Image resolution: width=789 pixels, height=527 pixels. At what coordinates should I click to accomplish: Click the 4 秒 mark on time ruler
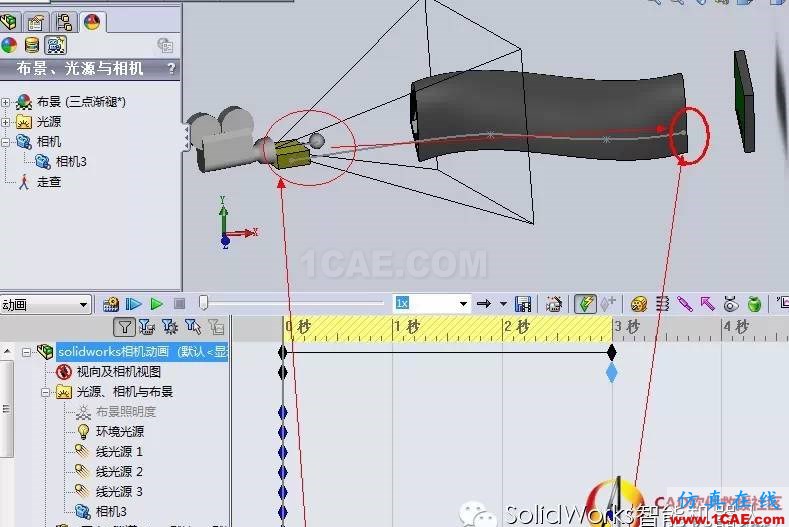pos(736,328)
